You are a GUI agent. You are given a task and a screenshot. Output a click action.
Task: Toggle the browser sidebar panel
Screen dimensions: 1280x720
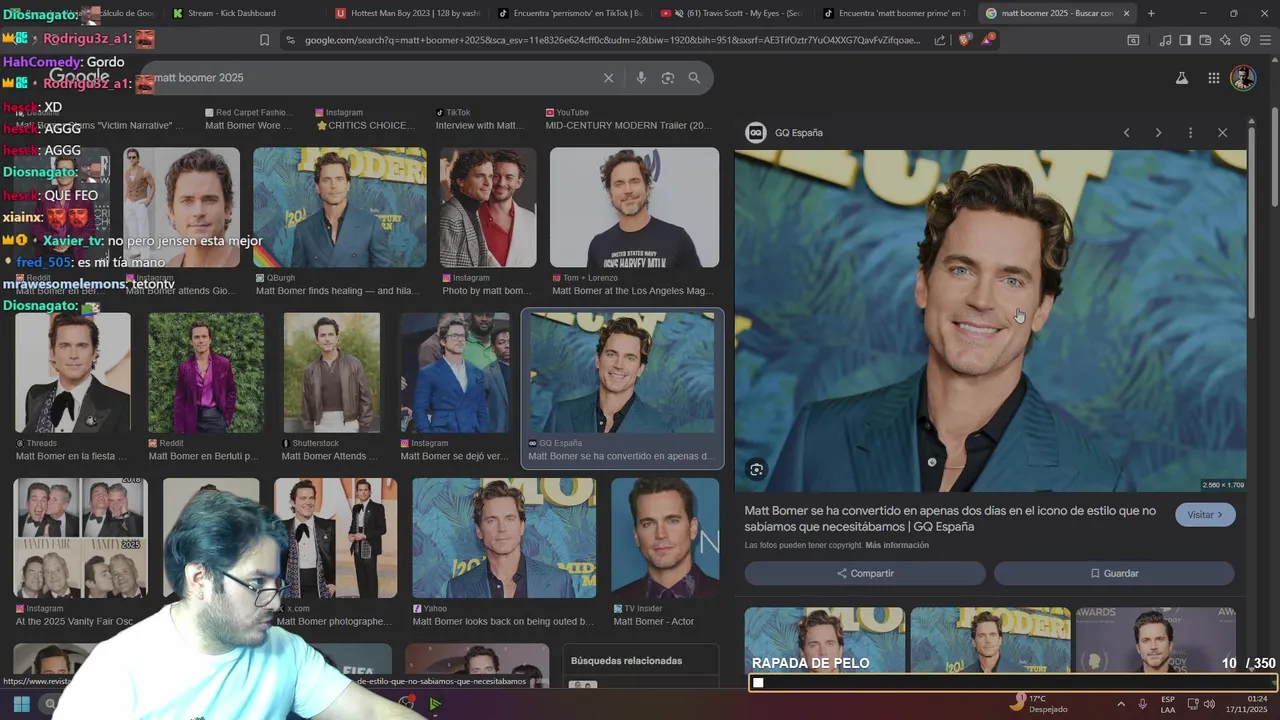(1185, 40)
